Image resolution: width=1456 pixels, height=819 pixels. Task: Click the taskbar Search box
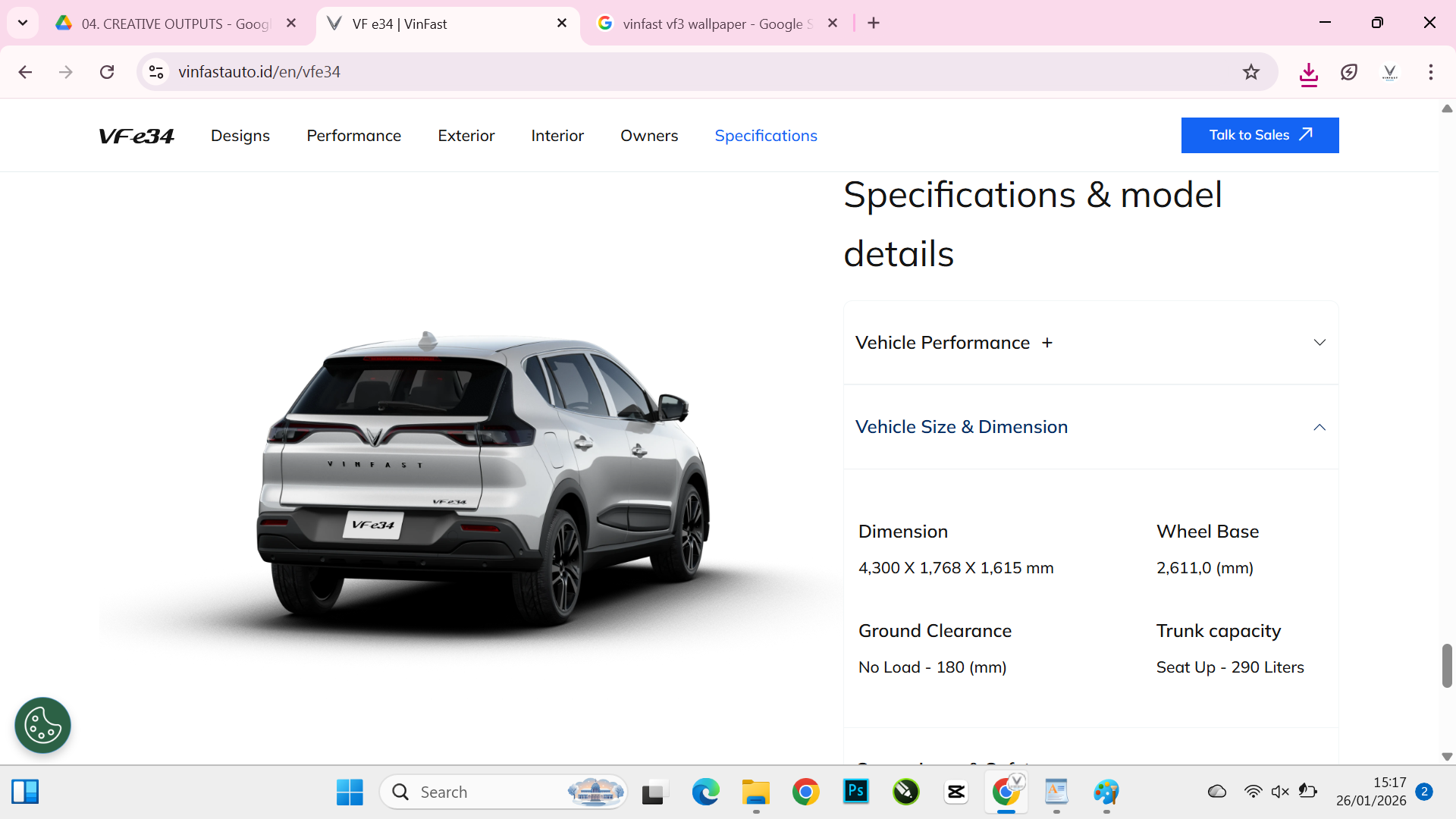[503, 792]
